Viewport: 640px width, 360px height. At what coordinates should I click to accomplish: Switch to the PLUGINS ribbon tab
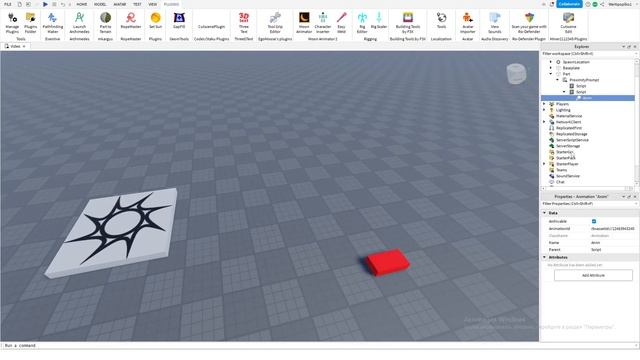[x=171, y=4]
